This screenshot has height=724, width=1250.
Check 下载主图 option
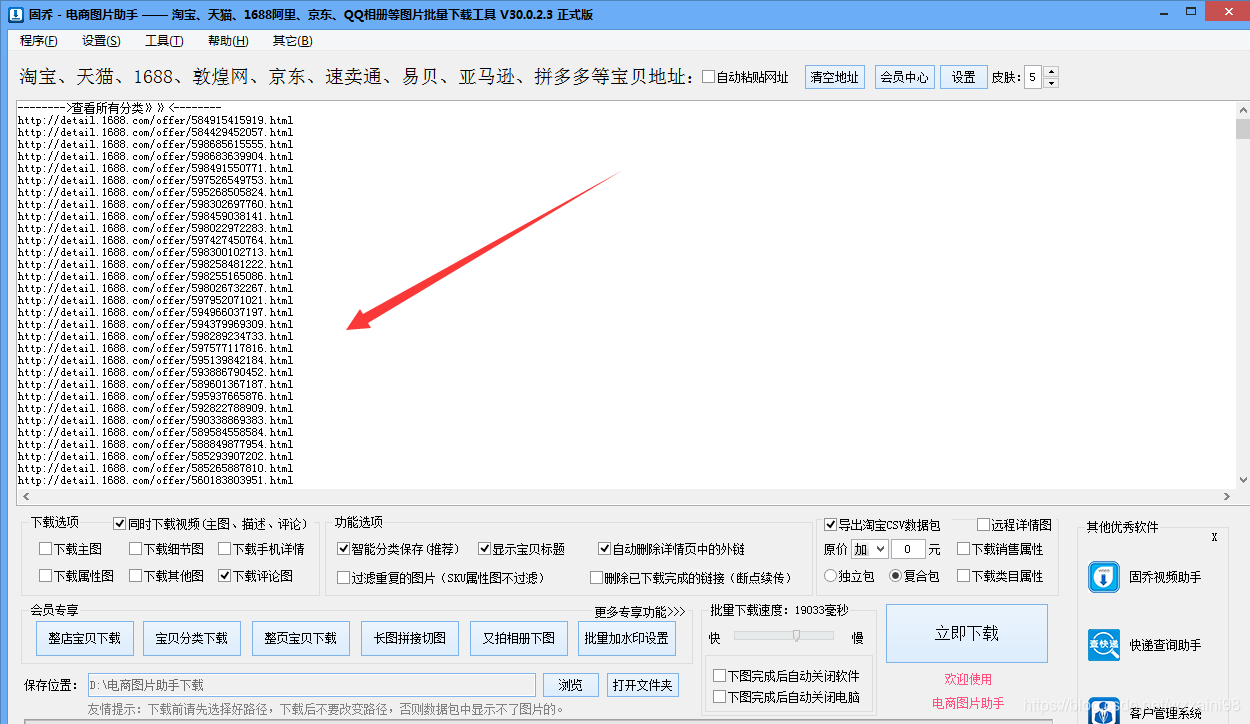pyautogui.click(x=46, y=549)
